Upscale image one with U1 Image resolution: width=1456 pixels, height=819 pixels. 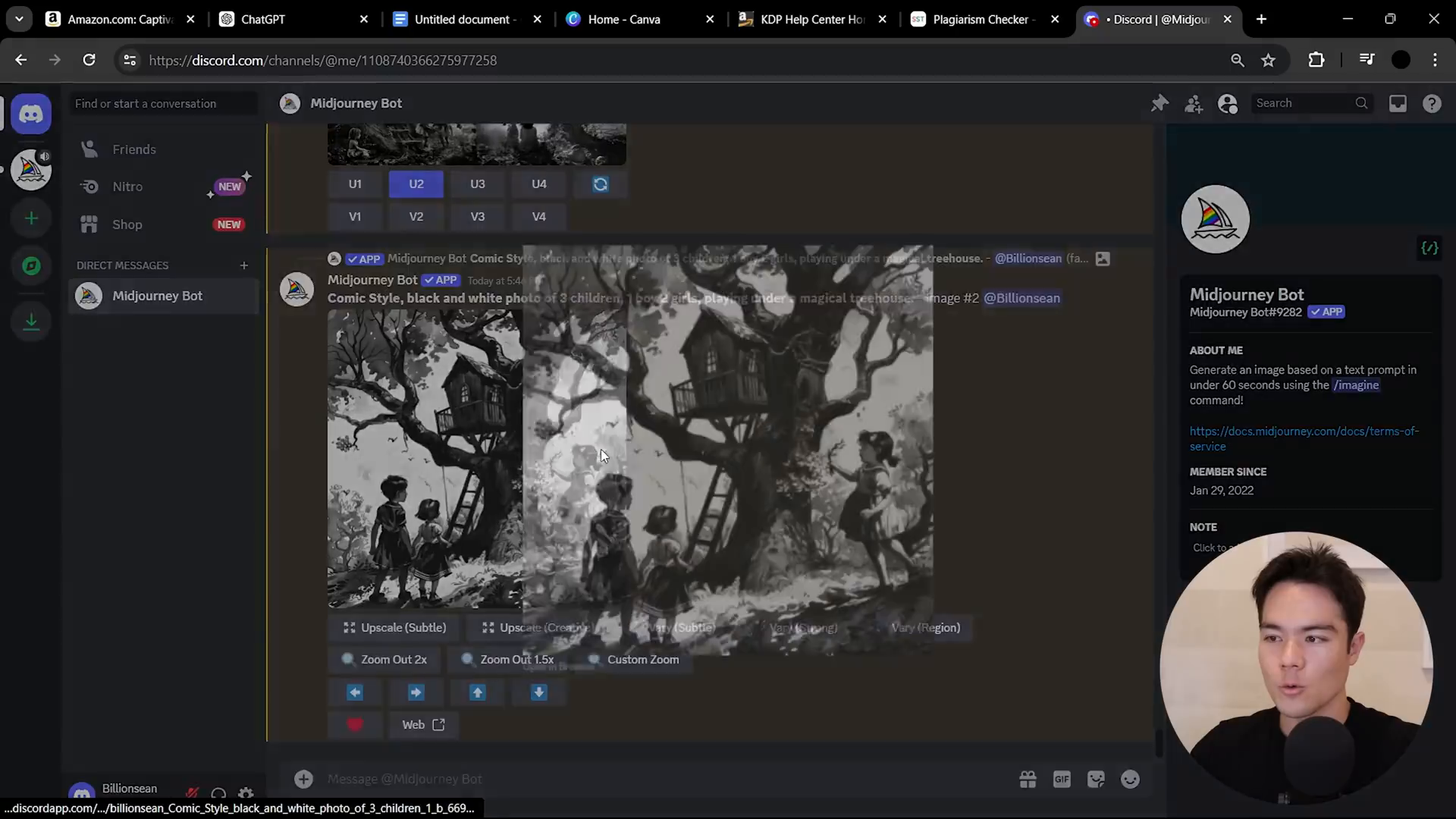355,184
